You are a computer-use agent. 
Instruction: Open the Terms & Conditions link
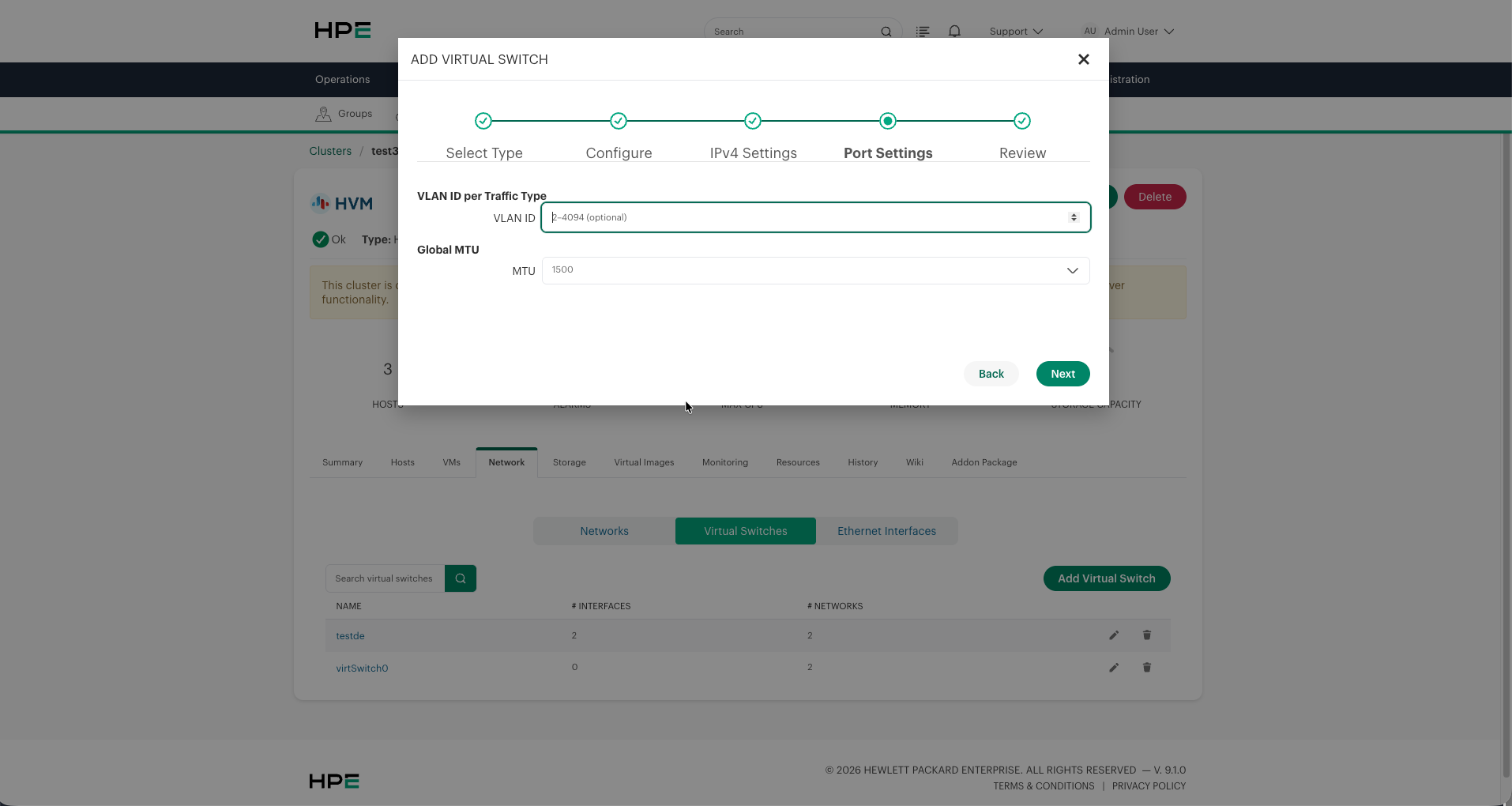coord(1044,786)
